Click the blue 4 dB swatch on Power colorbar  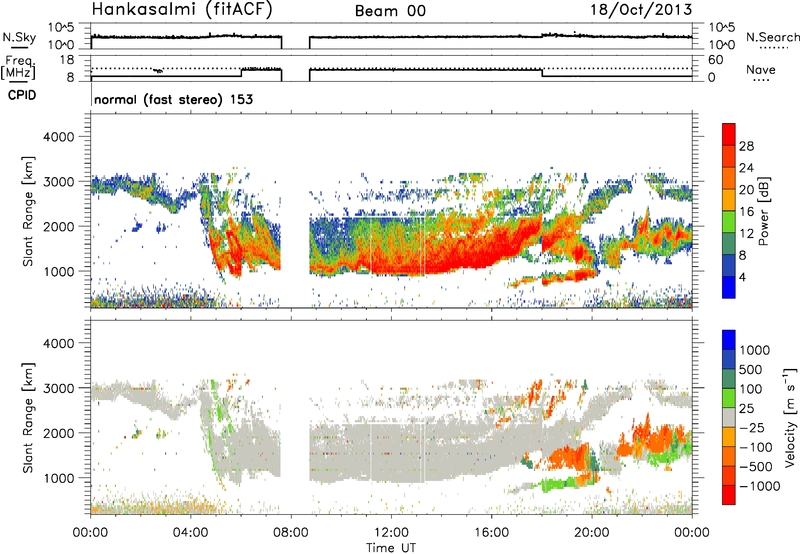click(729, 287)
